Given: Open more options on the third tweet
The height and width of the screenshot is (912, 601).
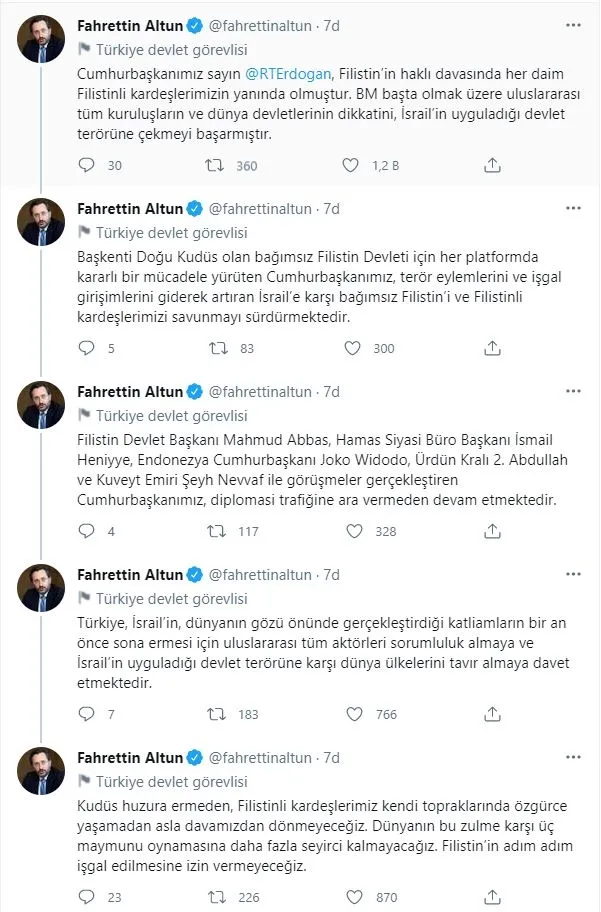Looking at the screenshot, I should coord(575,390).
